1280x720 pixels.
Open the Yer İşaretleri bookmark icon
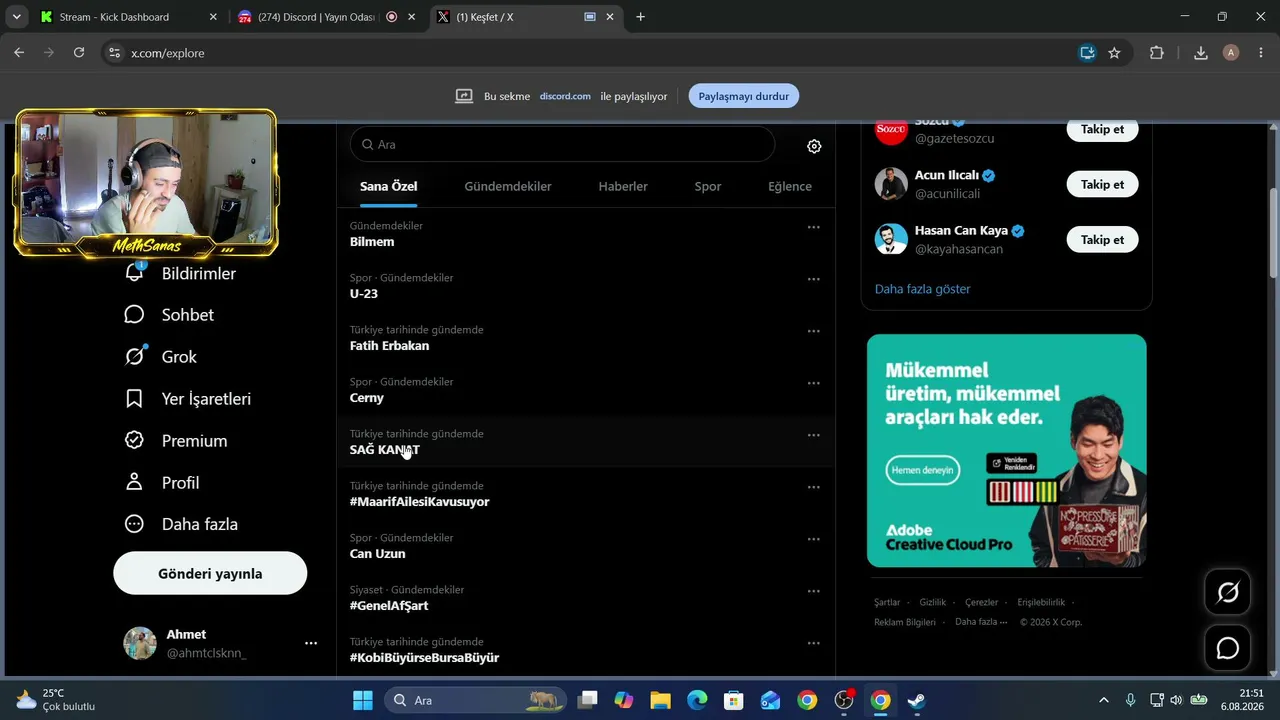(x=134, y=398)
